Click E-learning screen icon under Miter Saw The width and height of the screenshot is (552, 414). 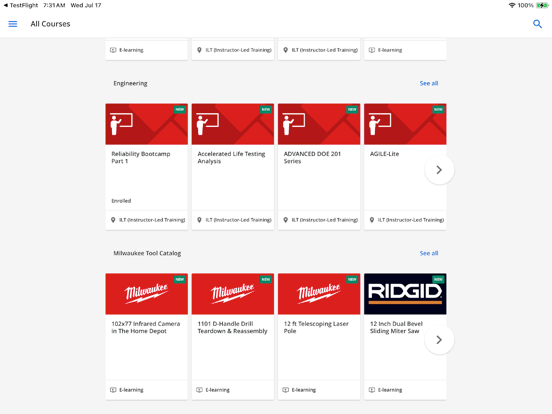pyautogui.click(x=372, y=390)
